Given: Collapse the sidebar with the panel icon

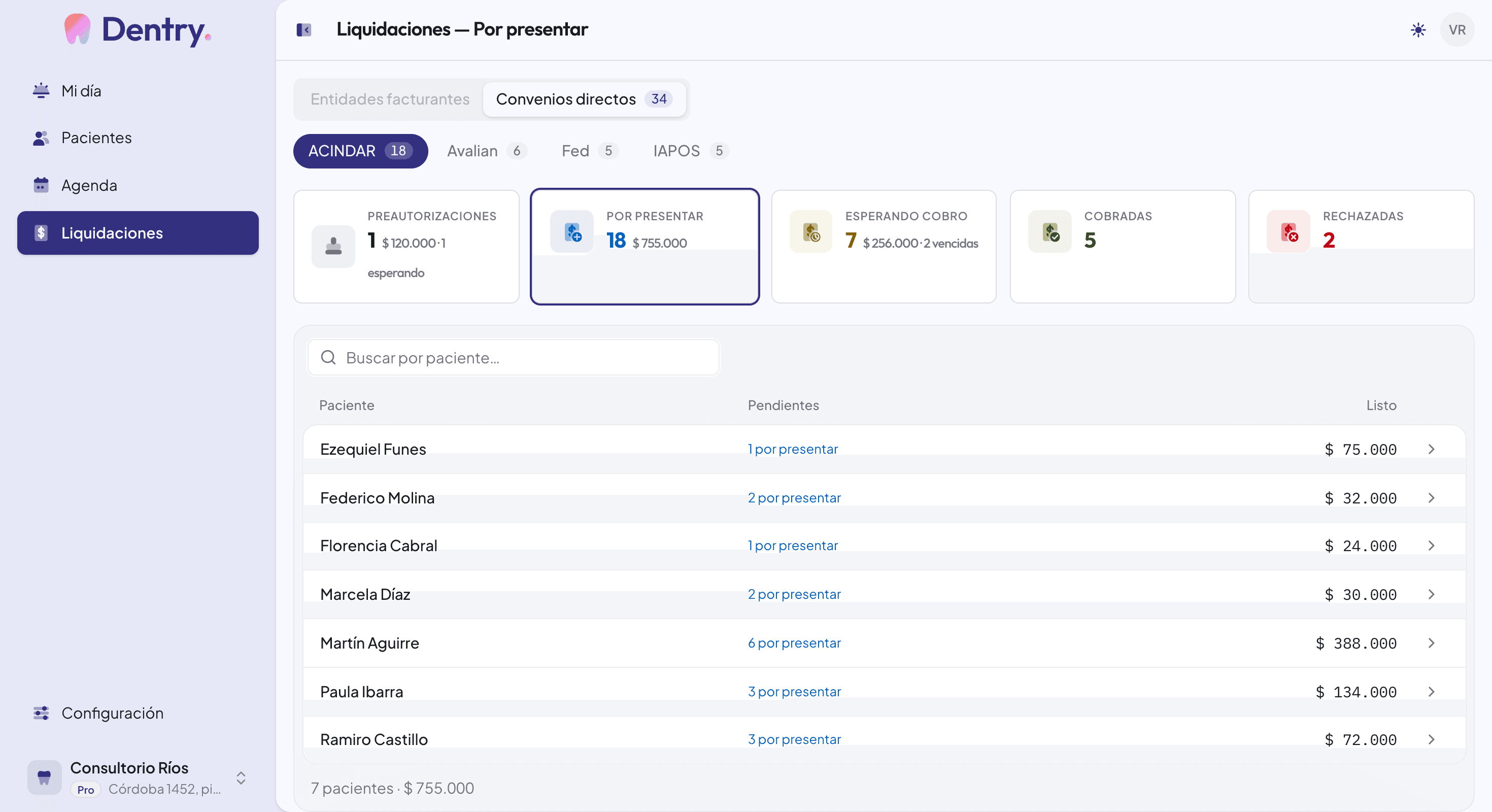Looking at the screenshot, I should tap(303, 29).
